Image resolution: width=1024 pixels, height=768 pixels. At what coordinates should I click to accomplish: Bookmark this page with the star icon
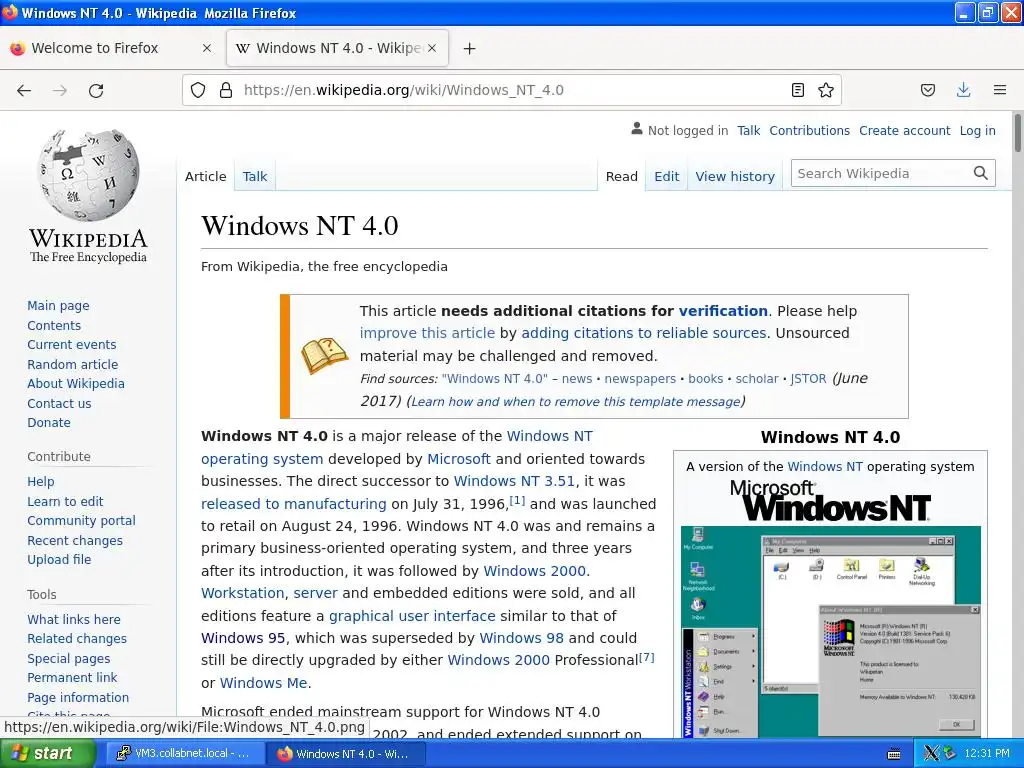pyautogui.click(x=826, y=90)
